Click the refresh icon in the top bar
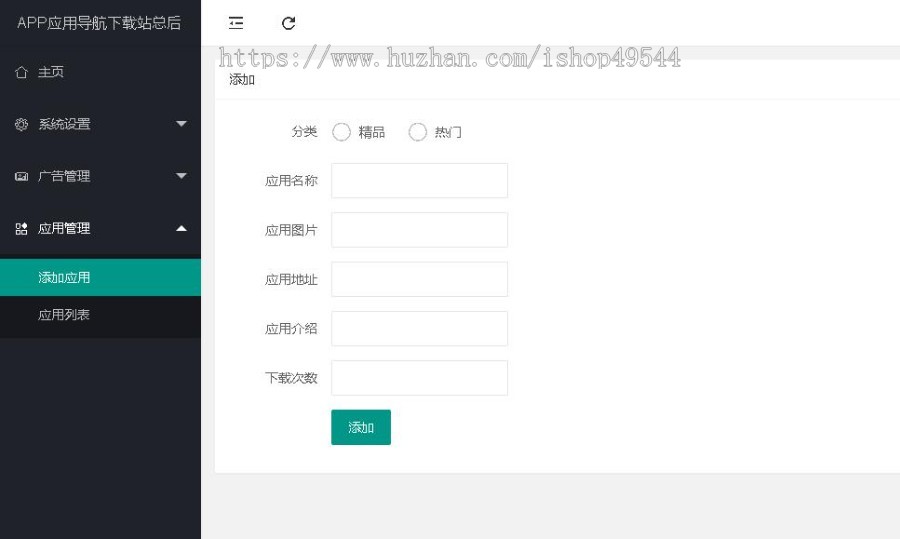The image size is (900, 539). point(289,23)
